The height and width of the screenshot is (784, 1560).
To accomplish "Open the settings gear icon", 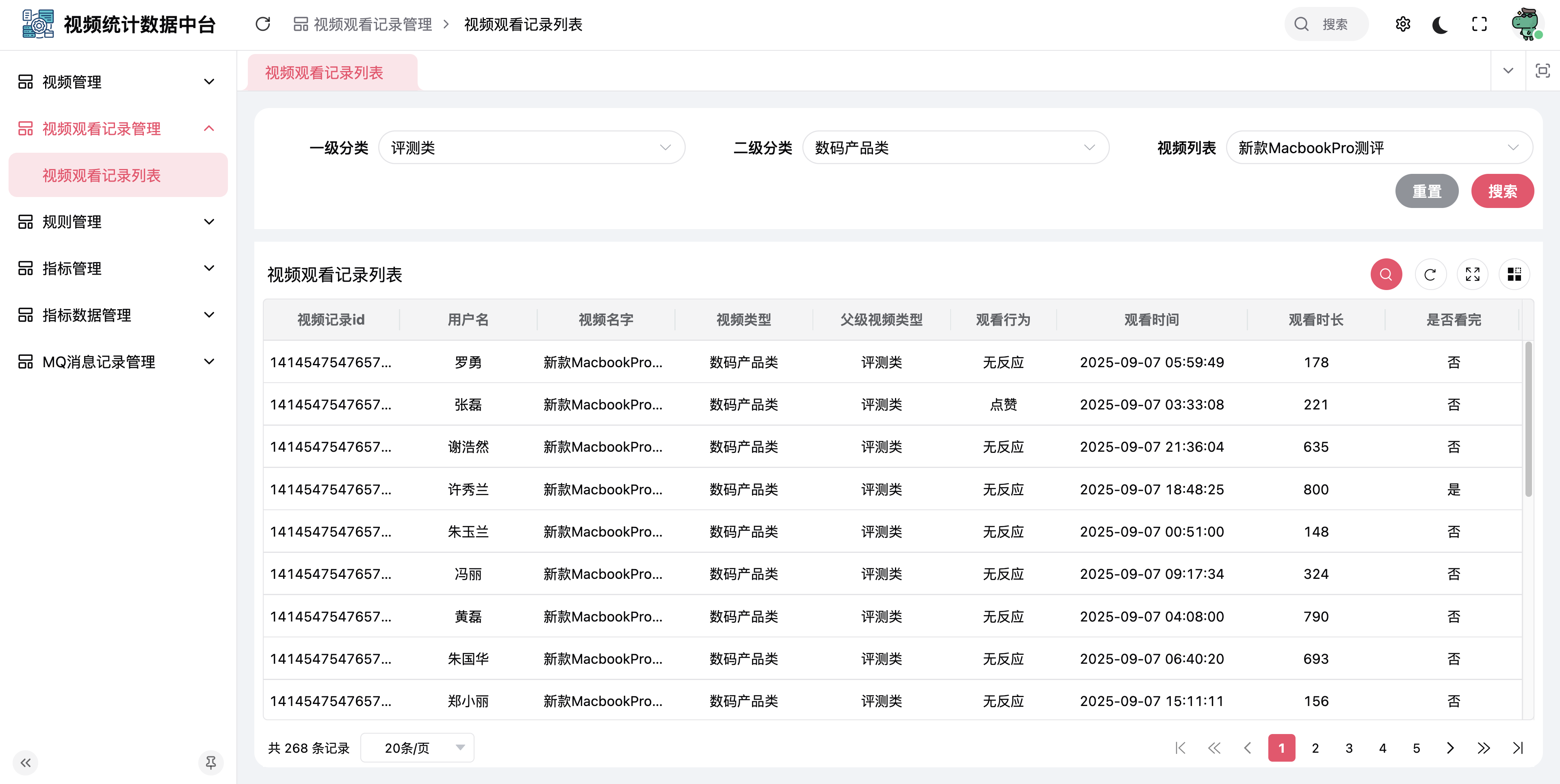I will pos(1402,24).
